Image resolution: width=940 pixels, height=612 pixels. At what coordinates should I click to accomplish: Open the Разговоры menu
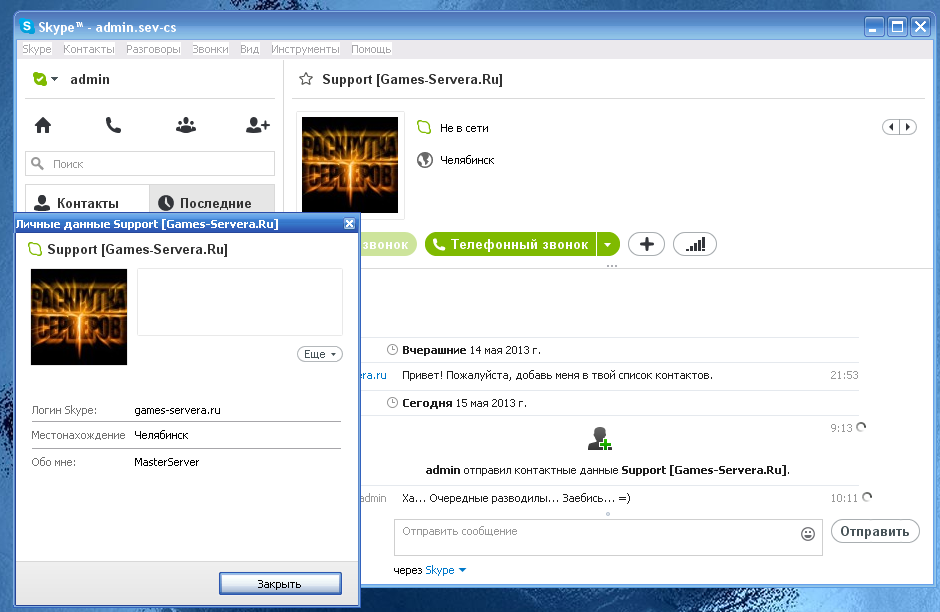153,49
